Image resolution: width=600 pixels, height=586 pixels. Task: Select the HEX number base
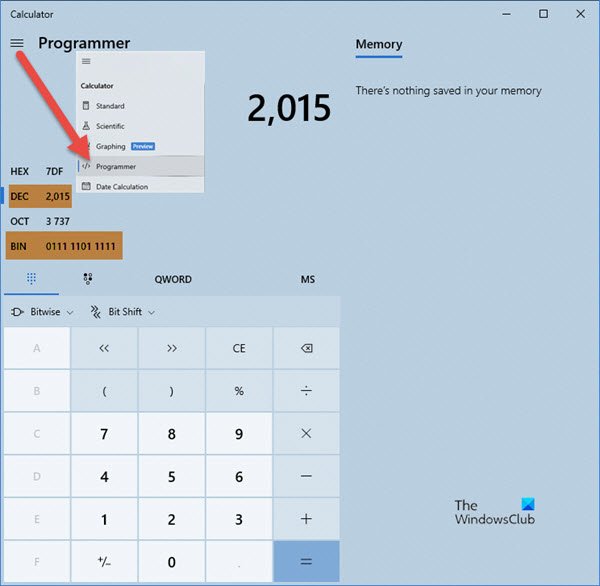tap(37, 171)
